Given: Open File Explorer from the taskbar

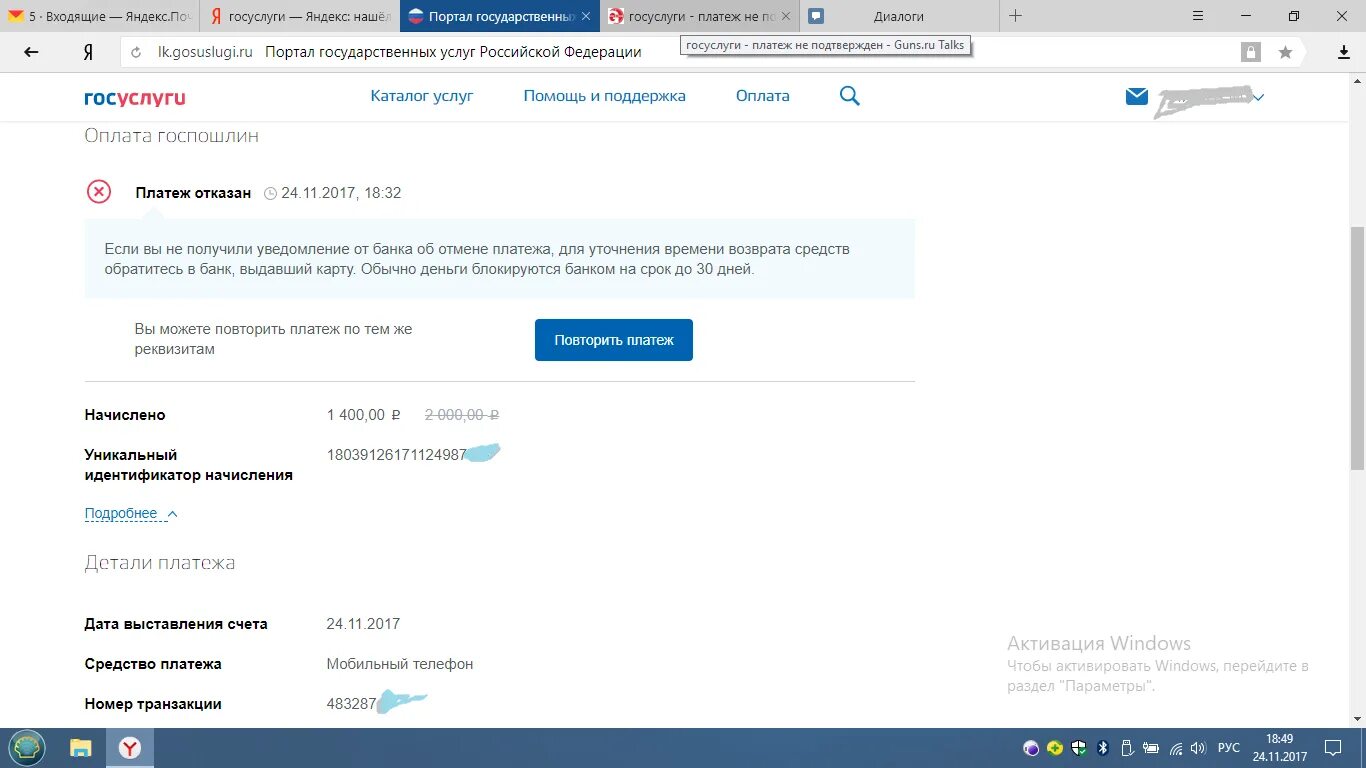Looking at the screenshot, I should [80, 748].
